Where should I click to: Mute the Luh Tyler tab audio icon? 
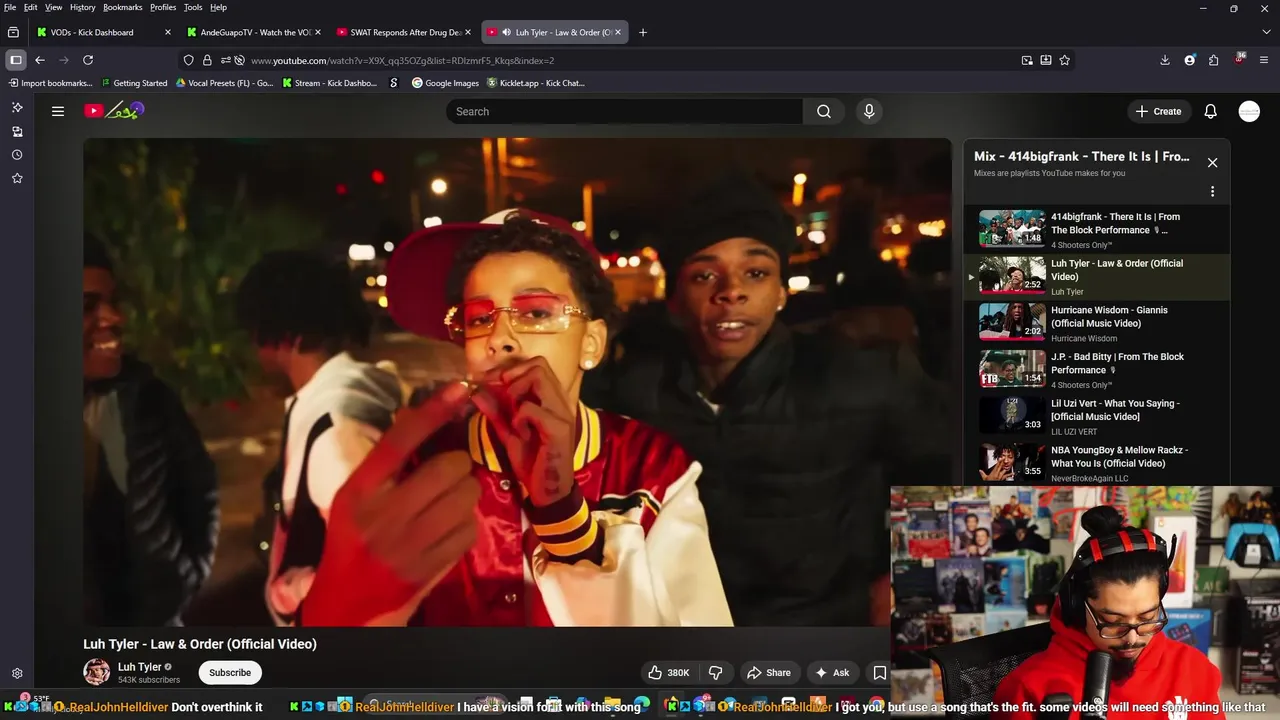coord(506,32)
